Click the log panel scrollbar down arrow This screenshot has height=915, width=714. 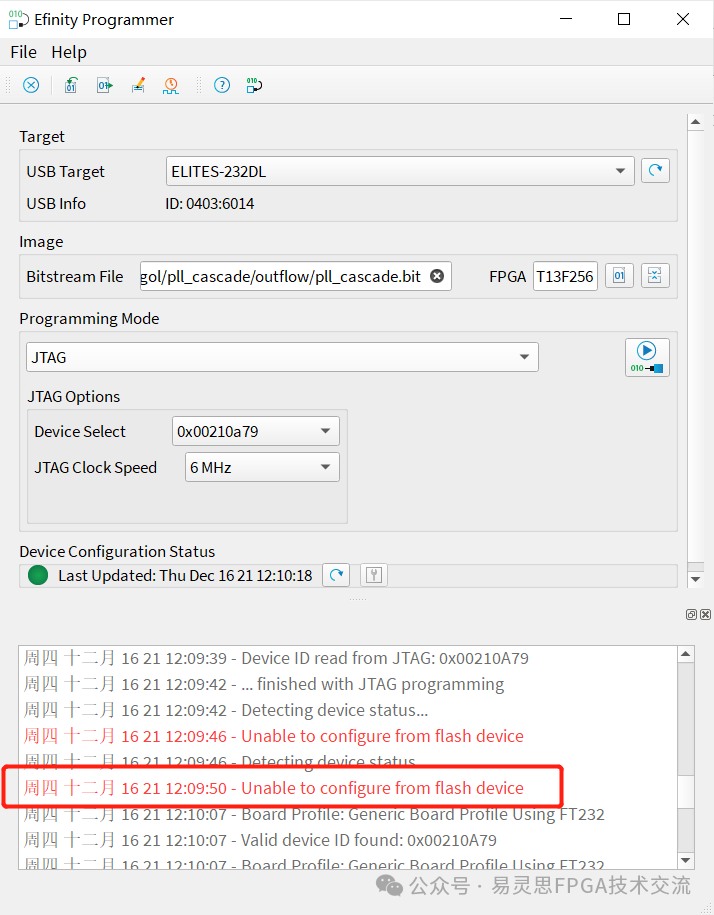click(x=686, y=860)
